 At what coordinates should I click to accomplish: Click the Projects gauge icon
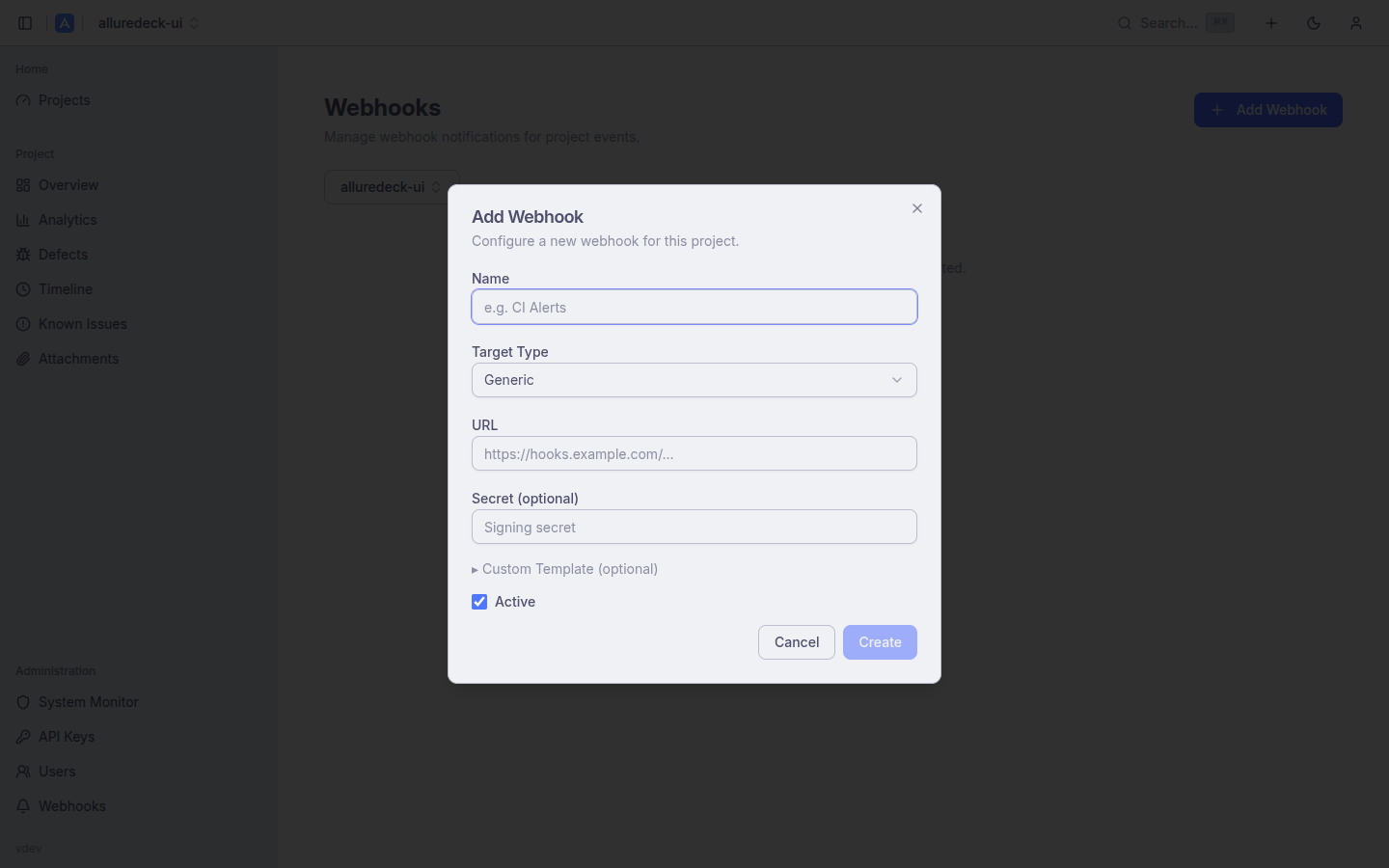click(x=23, y=100)
